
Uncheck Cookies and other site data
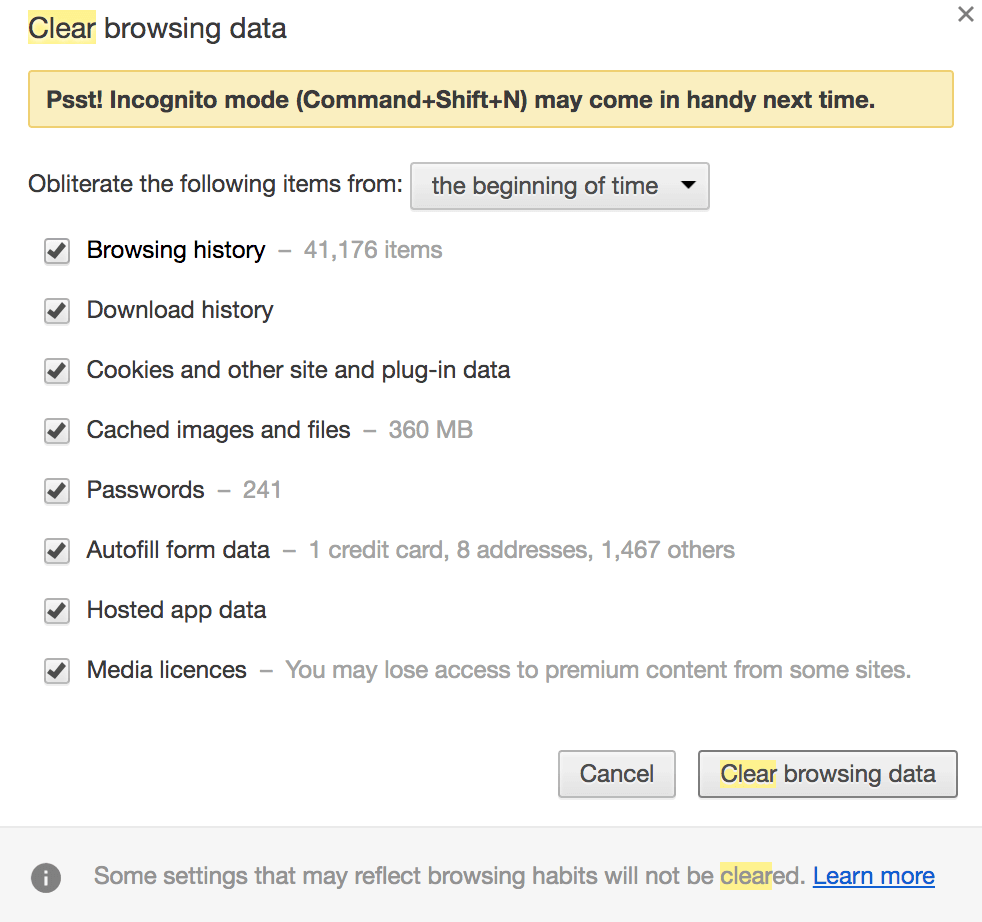click(x=57, y=371)
